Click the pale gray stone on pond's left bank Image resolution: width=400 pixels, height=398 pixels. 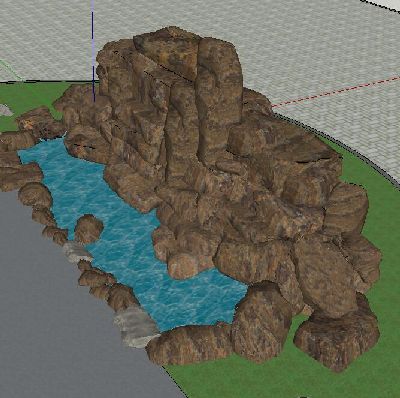76,253
